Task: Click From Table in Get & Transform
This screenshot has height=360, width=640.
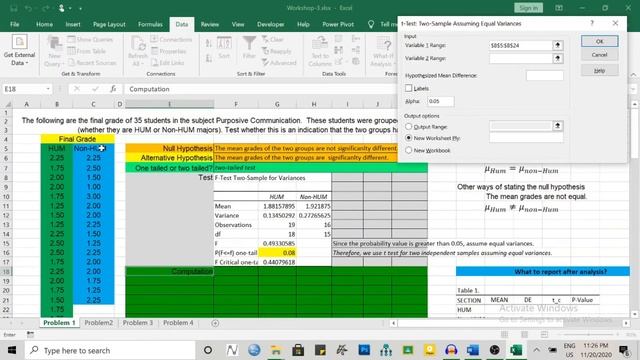Action: [x=87, y=51]
